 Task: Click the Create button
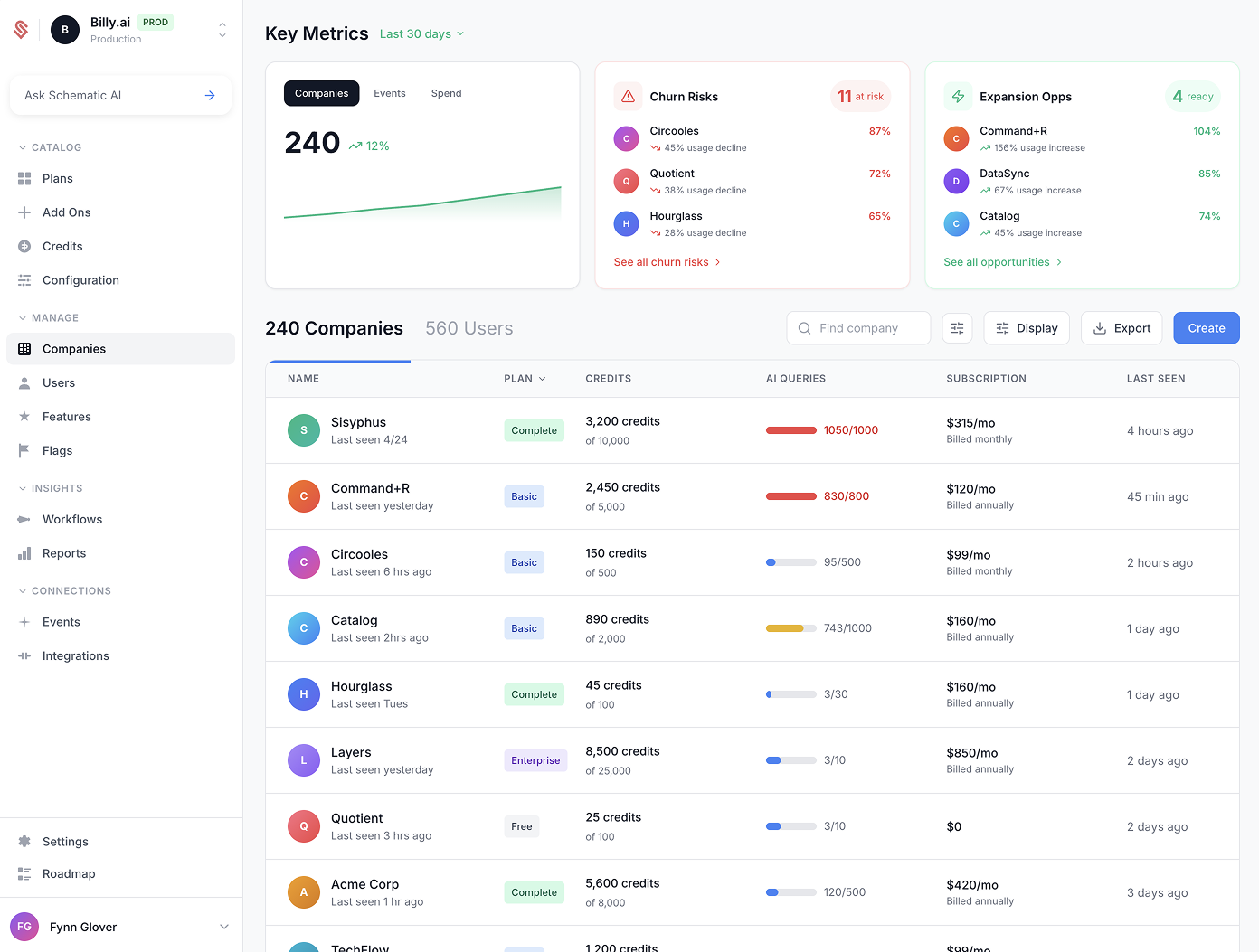(x=1206, y=328)
